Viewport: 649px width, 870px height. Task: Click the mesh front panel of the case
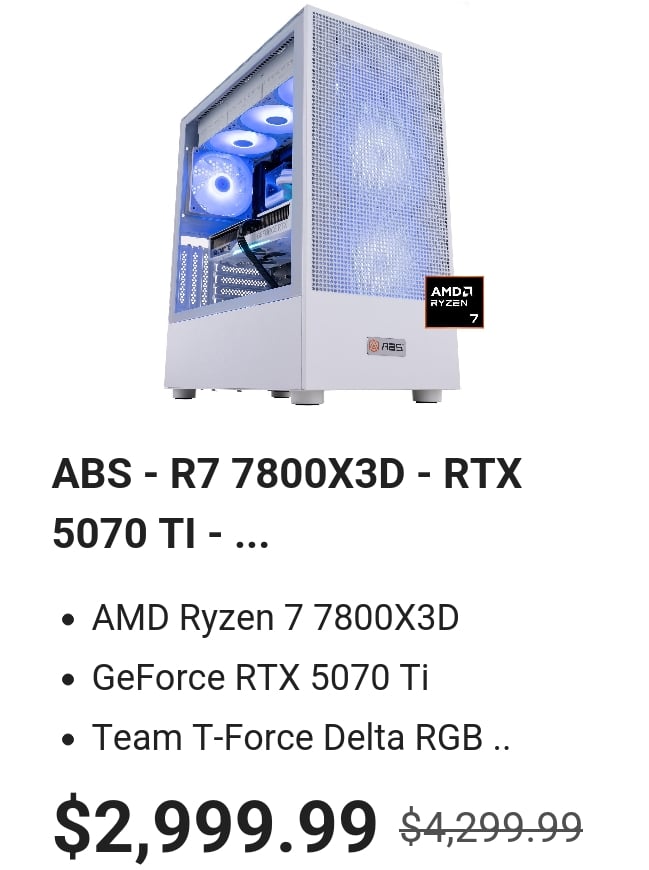click(378, 155)
